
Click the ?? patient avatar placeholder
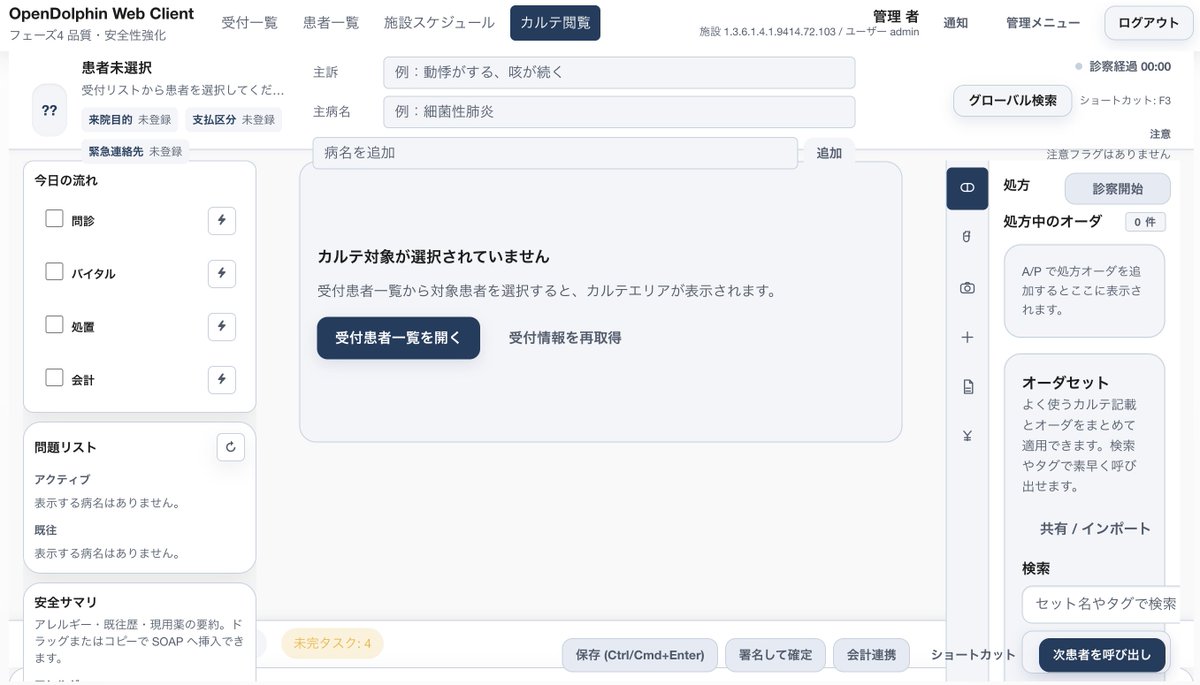49,110
